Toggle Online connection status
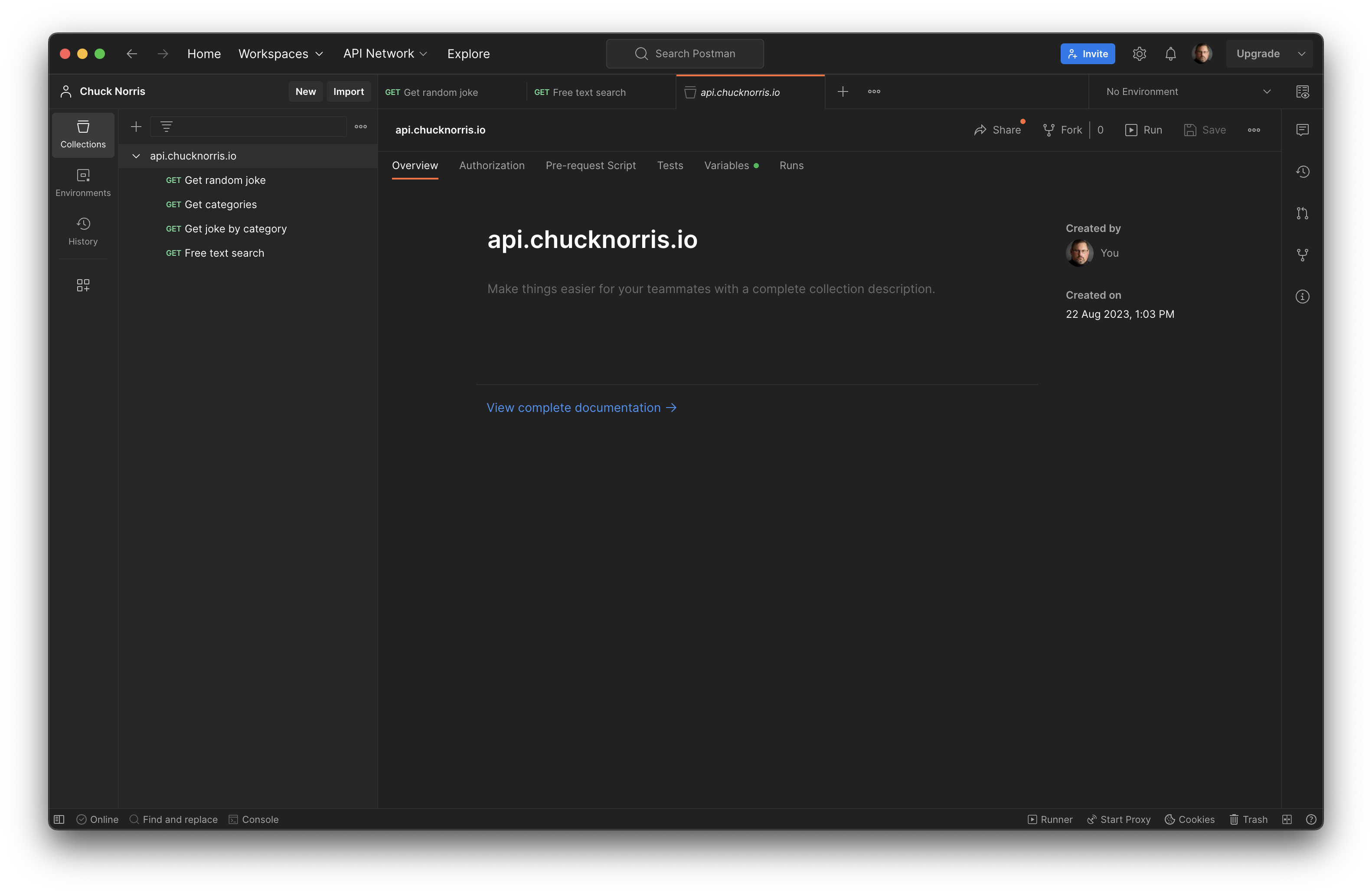 [97, 819]
